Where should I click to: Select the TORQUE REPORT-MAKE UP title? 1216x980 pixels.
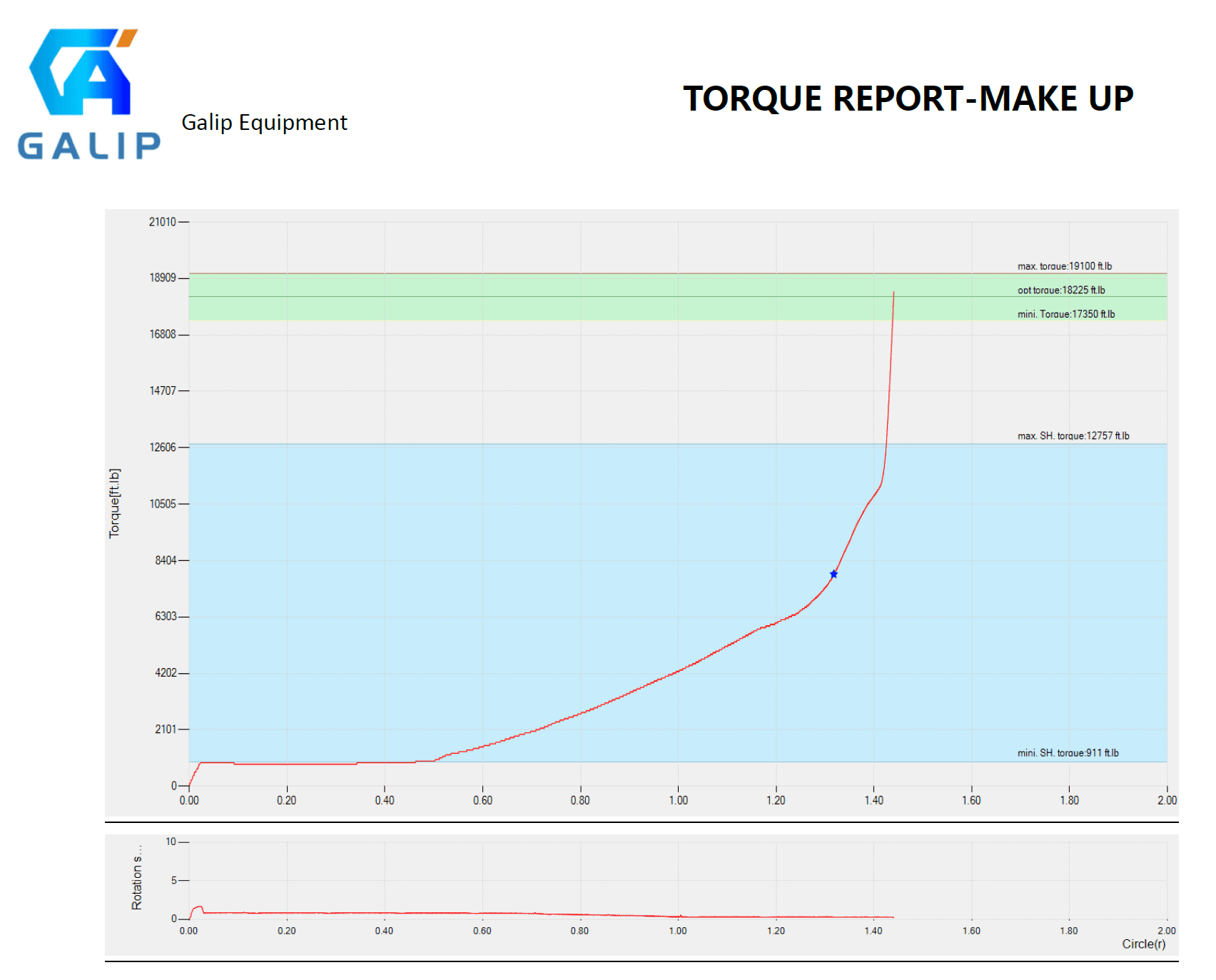pyautogui.click(x=908, y=98)
